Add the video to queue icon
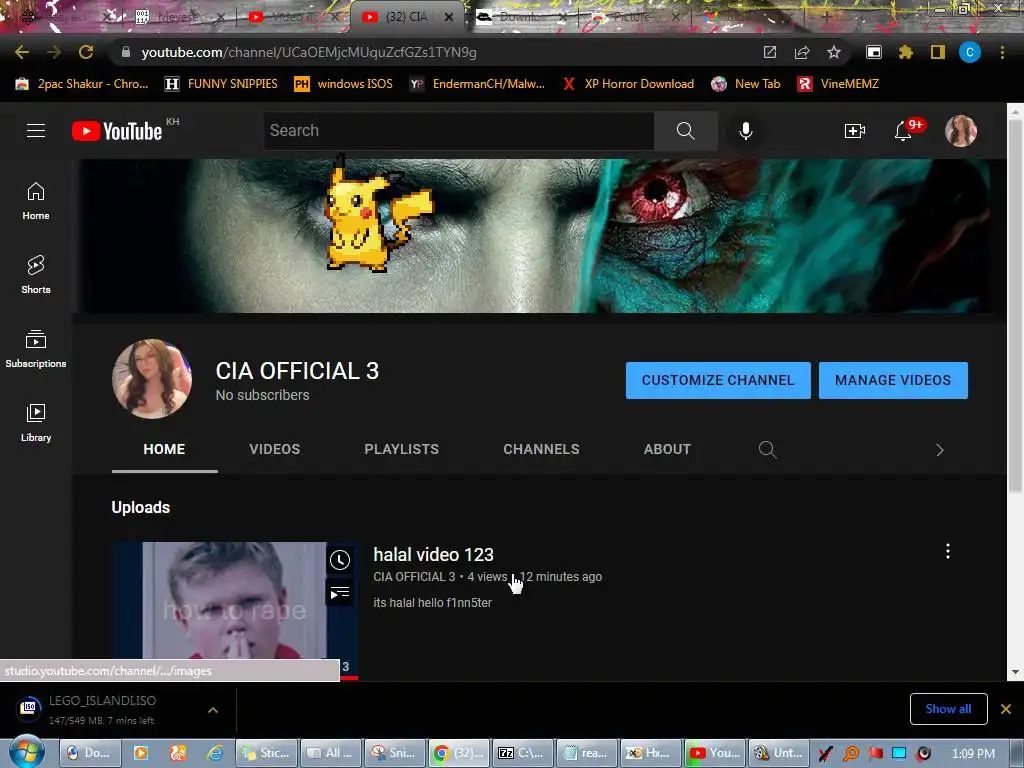This screenshot has width=1024, height=768. 340,593
